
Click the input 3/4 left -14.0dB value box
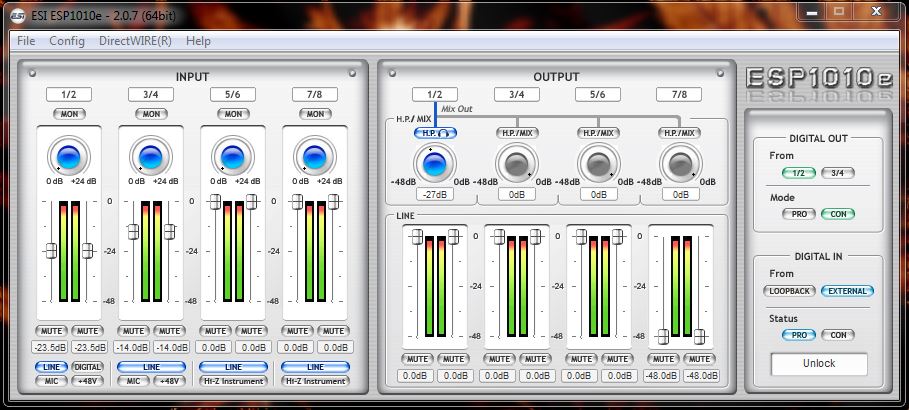pos(133,347)
